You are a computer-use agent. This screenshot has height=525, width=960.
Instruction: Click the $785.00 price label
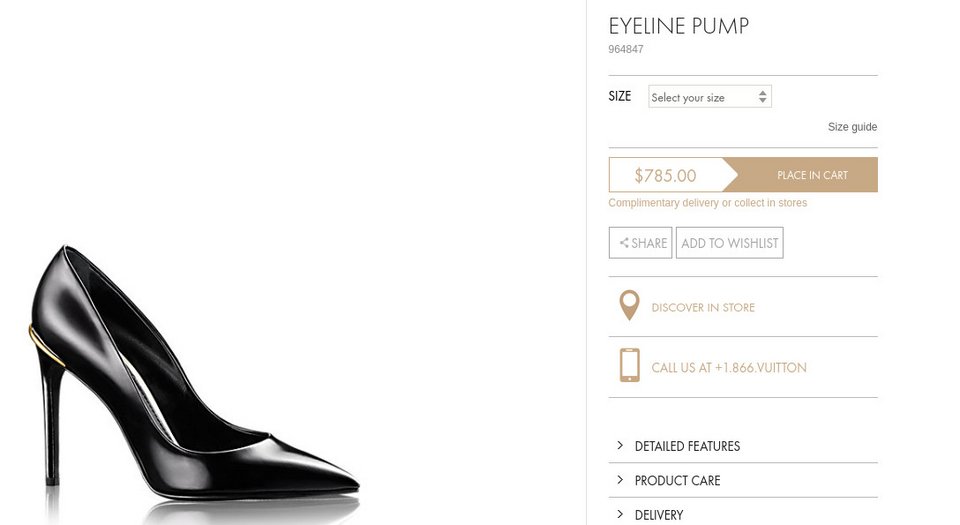665,175
